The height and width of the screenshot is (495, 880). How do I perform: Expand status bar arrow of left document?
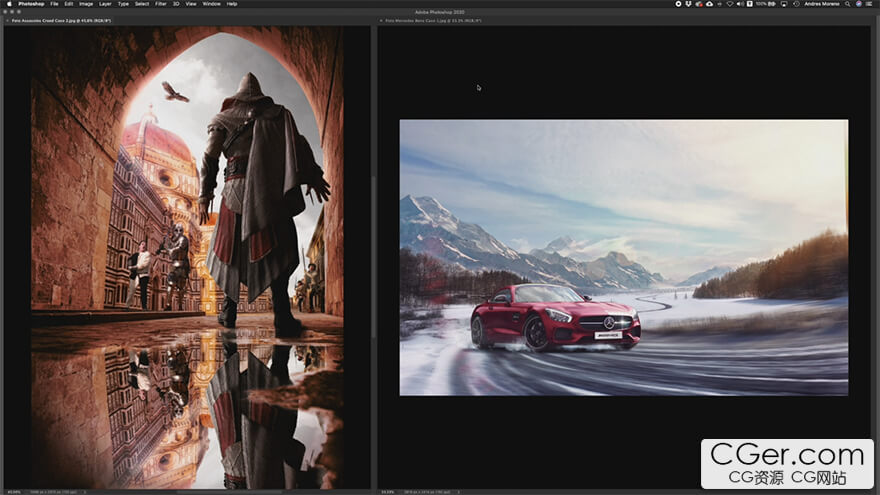click(x=85, y=492)
